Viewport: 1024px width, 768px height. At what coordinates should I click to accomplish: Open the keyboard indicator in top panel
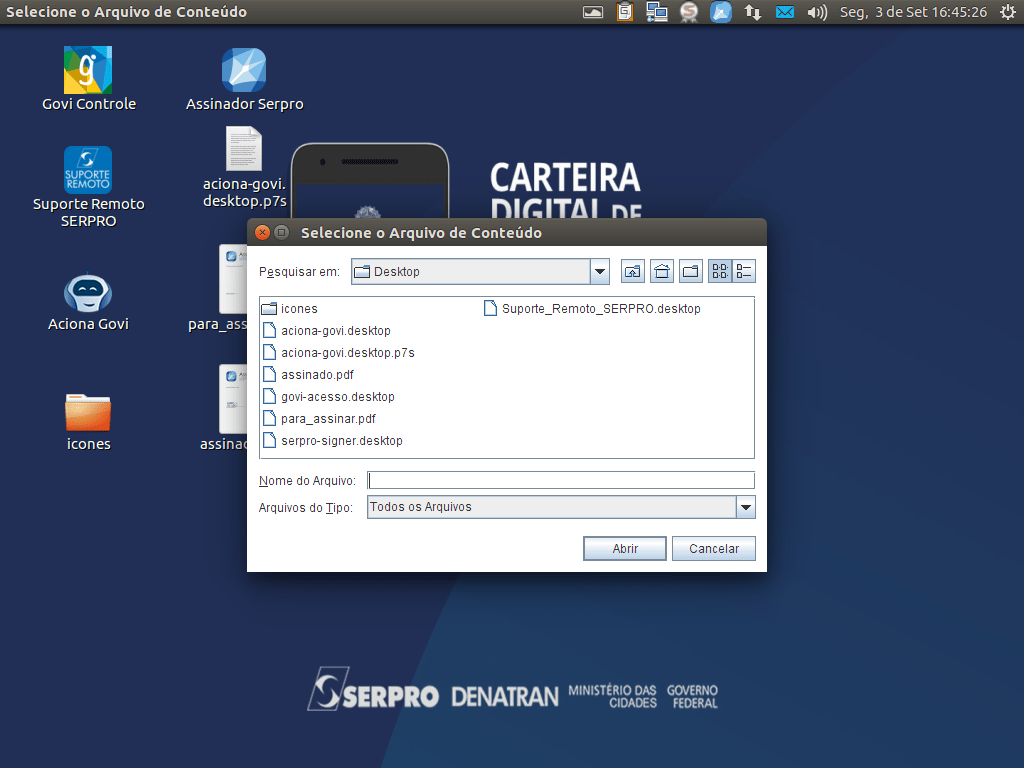pyautogui.click(x=593, y=12)
